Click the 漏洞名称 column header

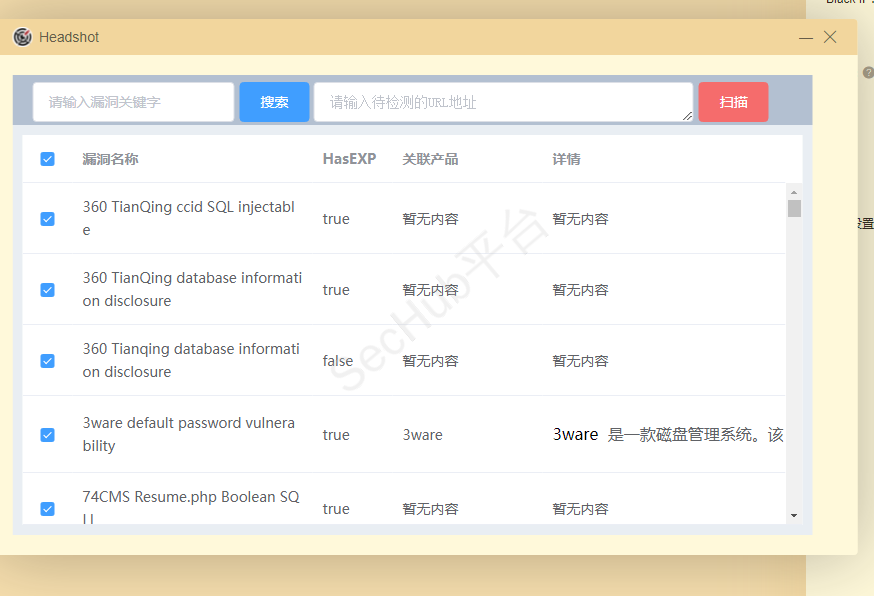click(x=110, y=159)
